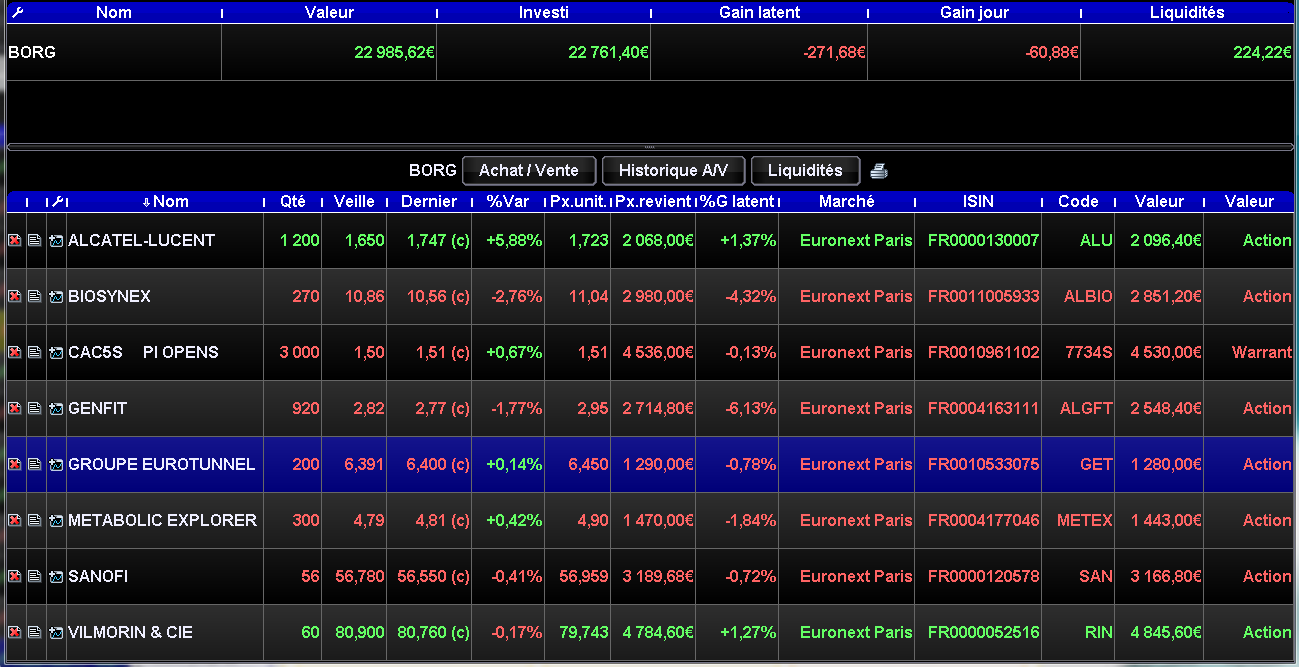Image resolution: width=1299 pixels, height=667 pixels.
Task: Select the BORG account row in the summary table
Action: [649, 52]
